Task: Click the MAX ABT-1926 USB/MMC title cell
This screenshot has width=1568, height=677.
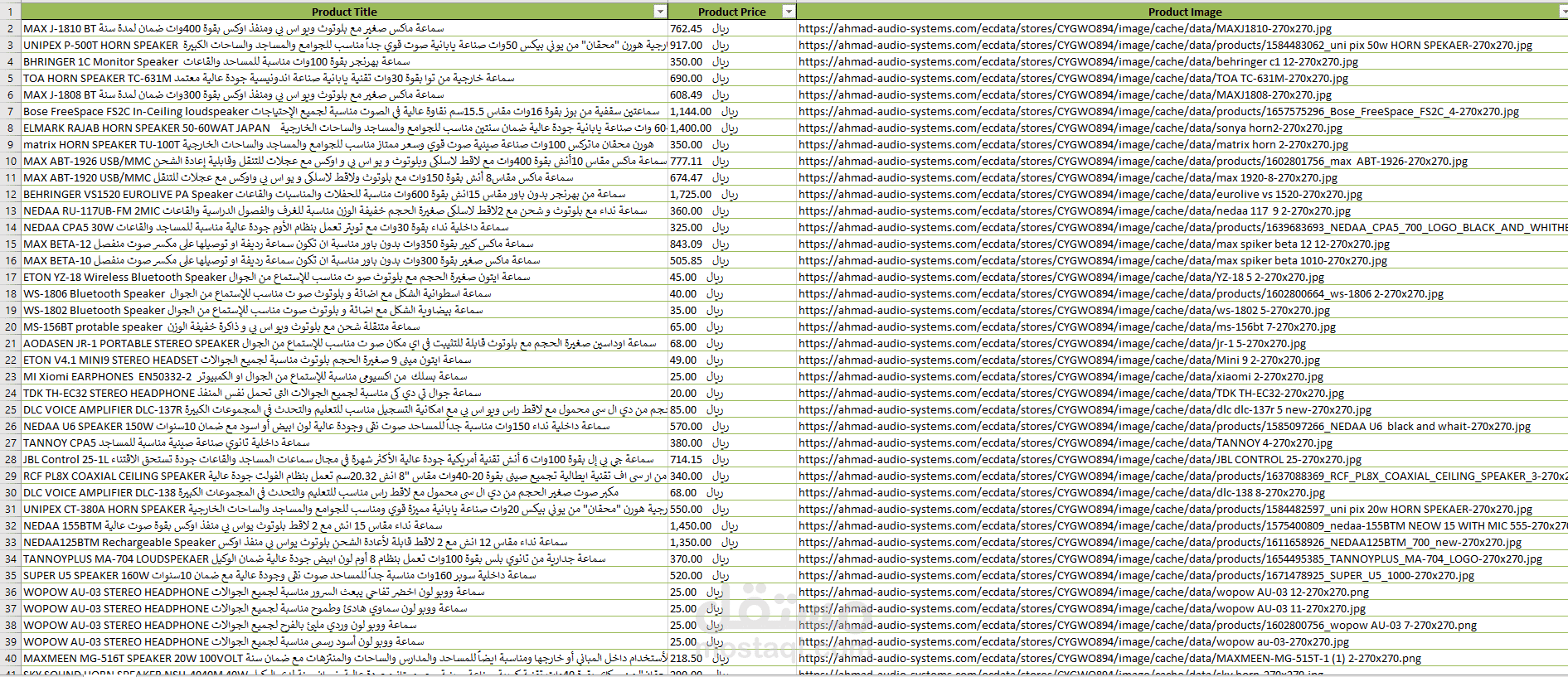Action: [344, 161]
